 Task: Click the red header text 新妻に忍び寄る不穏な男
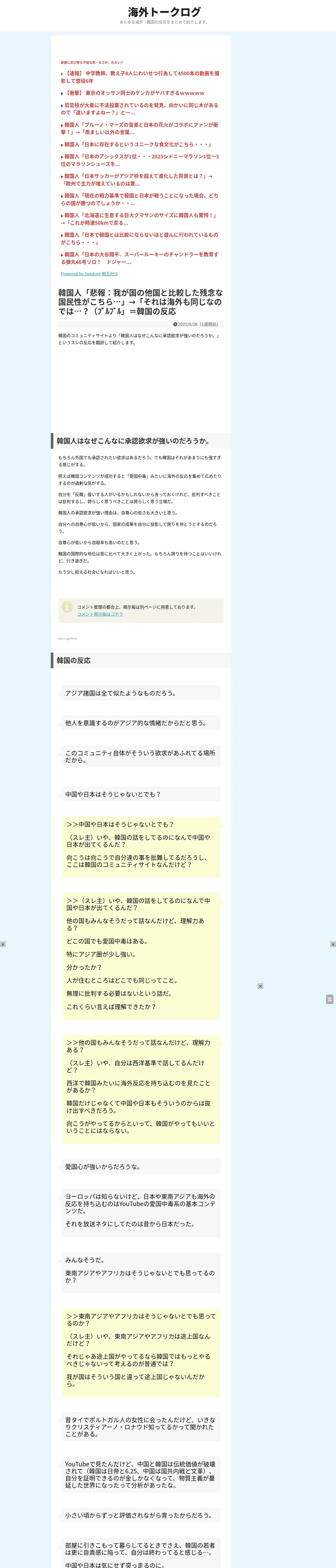pyautogui.click(x=92, y=62)
